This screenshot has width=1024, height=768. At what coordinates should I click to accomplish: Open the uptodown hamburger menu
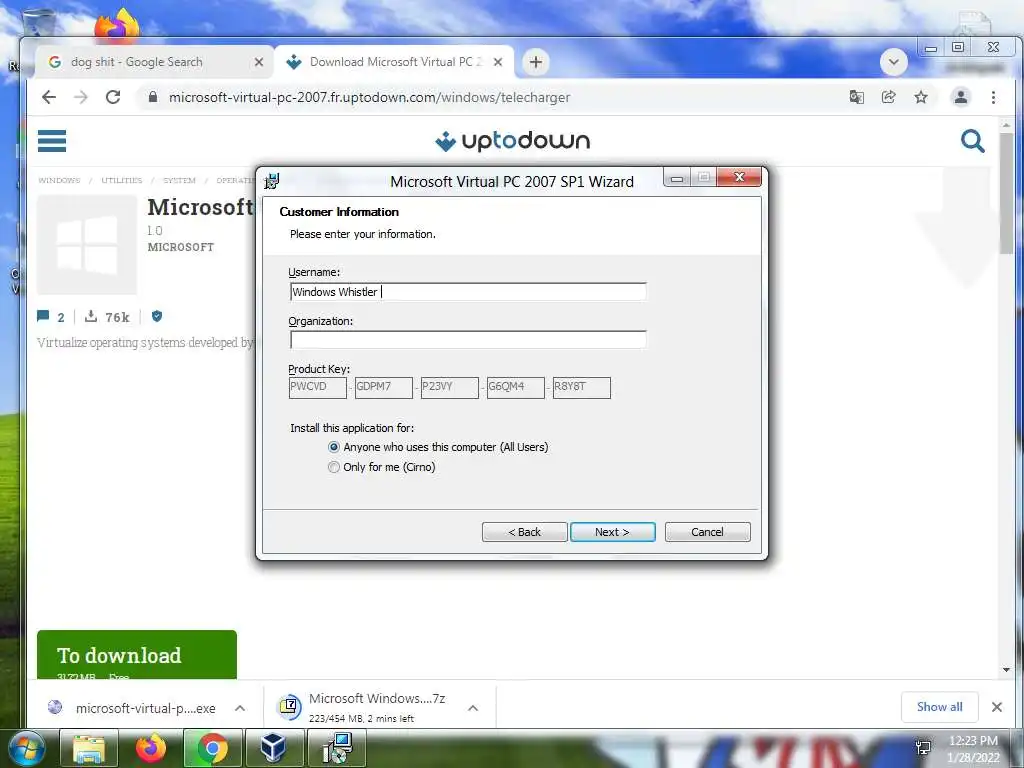[52, 140]
